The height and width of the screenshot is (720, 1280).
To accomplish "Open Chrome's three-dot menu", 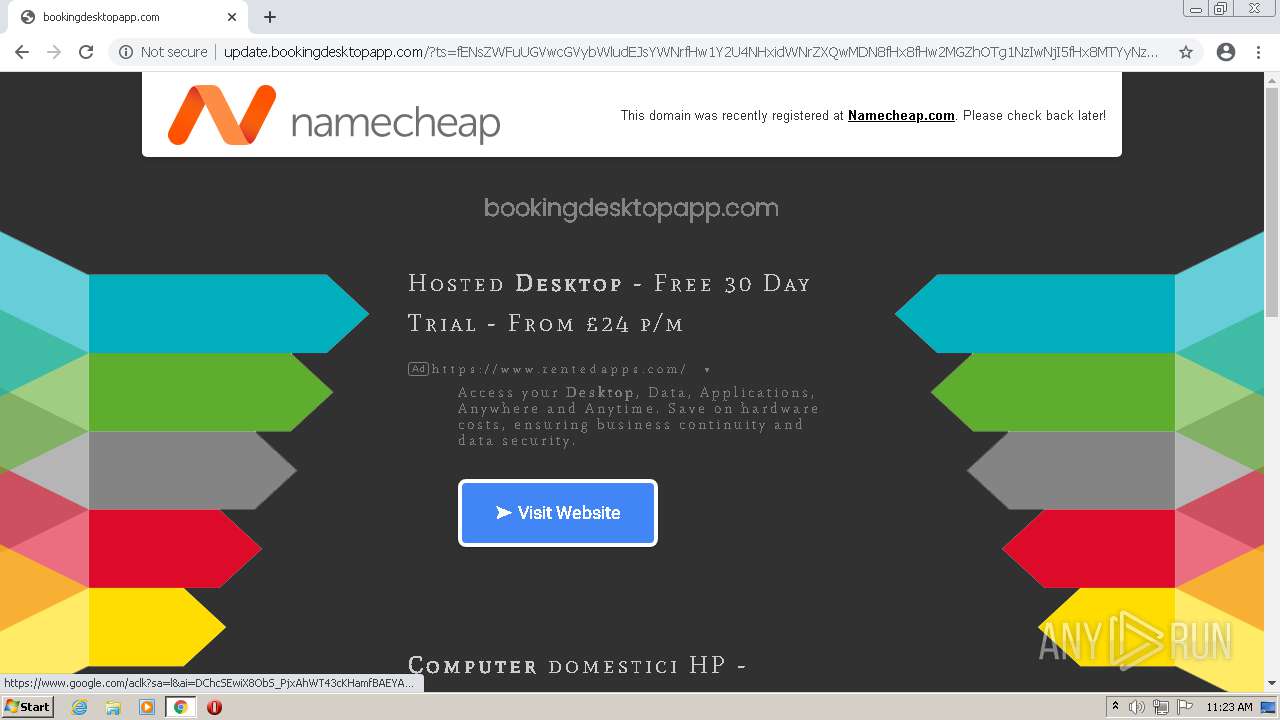I will coord(1258,52).
